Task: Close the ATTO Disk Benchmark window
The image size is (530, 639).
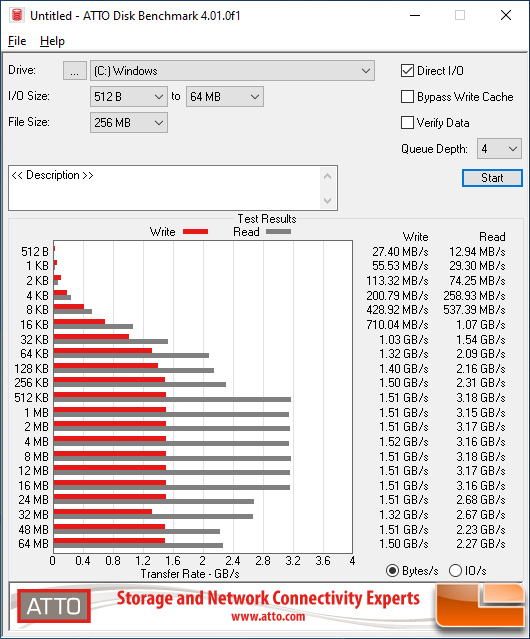Action: pyautogui.click(x=506, y=15)
